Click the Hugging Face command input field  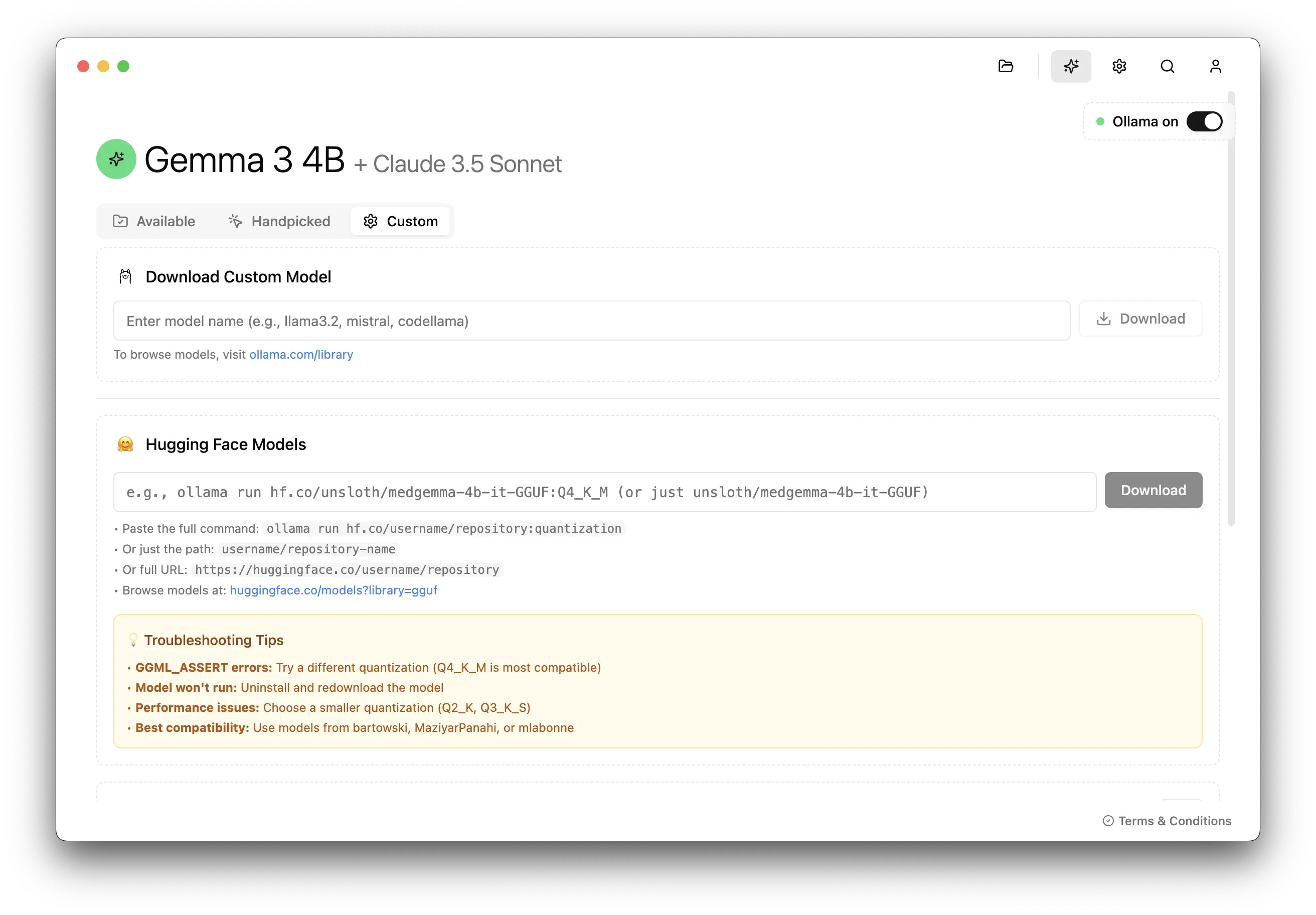pyautogui.click(x=604, y=492)
